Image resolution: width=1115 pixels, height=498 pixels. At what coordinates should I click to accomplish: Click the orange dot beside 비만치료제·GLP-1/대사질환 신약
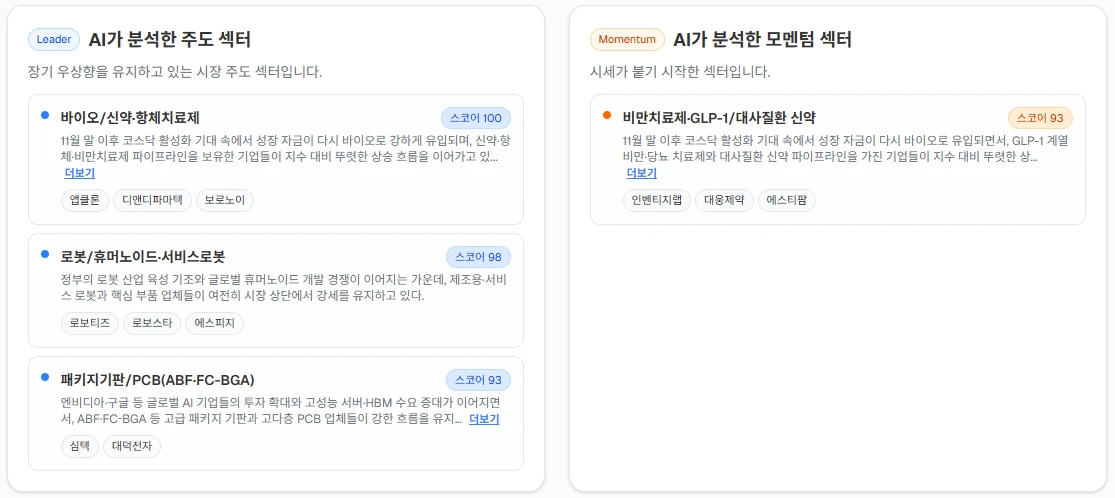[607, 115]
